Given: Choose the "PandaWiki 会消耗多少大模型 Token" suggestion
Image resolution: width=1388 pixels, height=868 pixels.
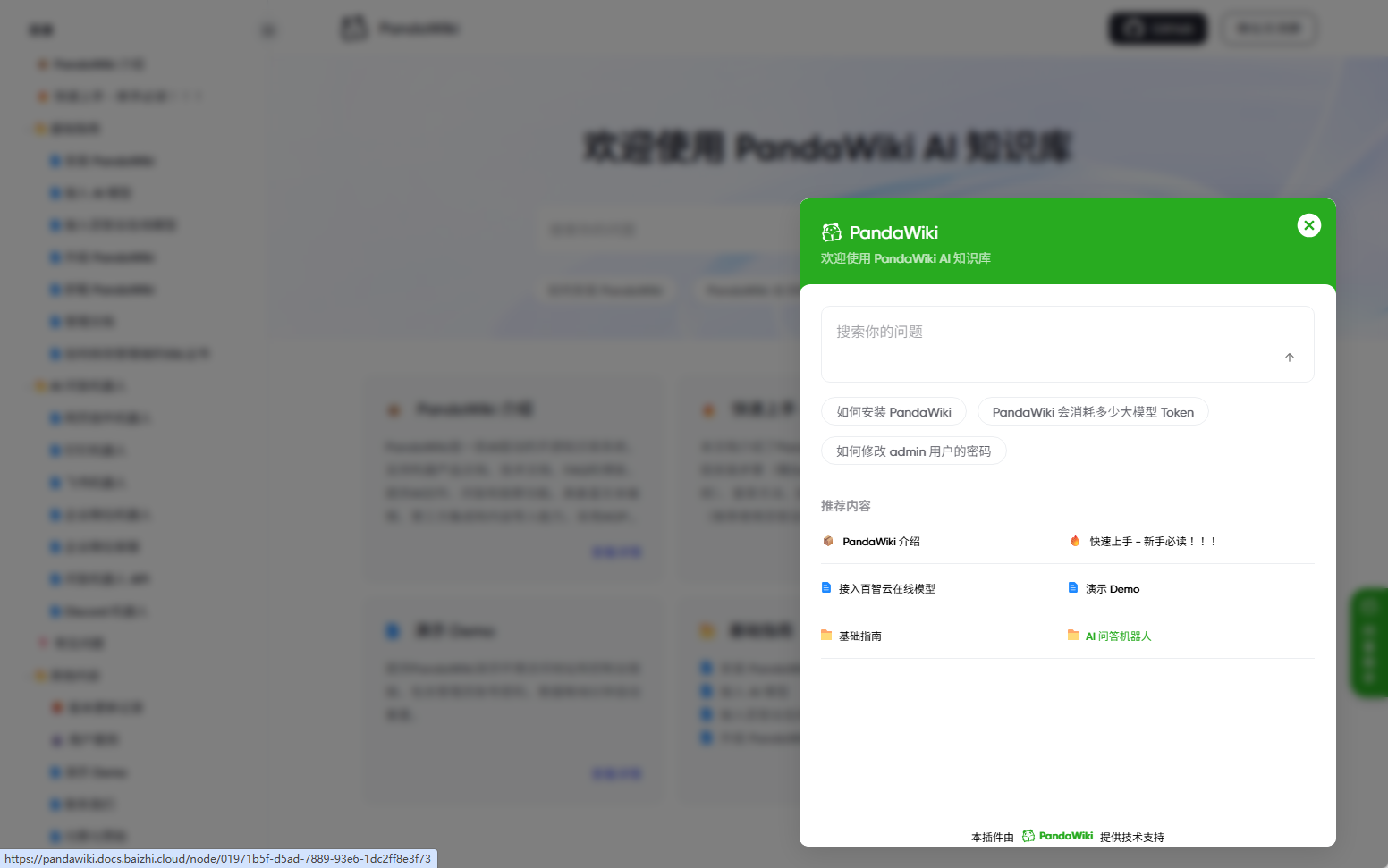Looking at the screenshot, I should tap(1093, 412).
